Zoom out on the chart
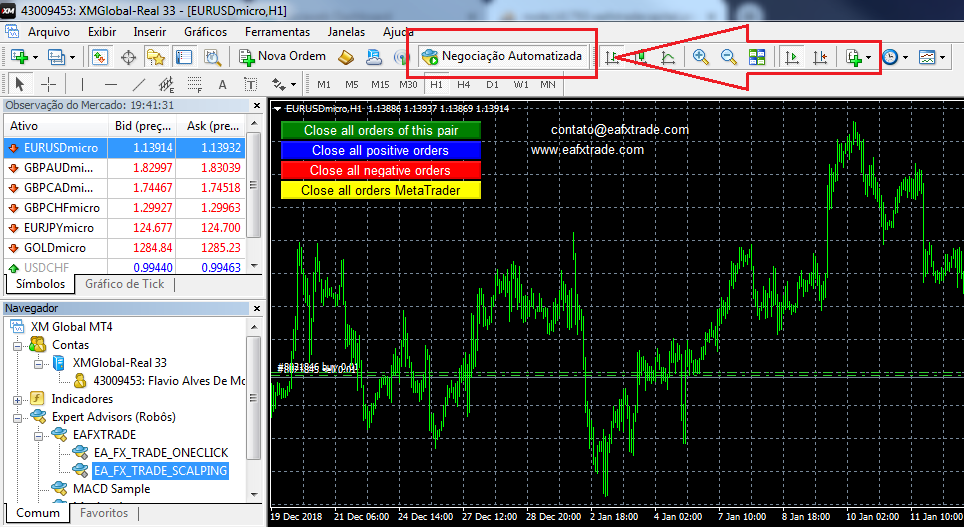Viewport: 964px width, 527px height. 729,57
